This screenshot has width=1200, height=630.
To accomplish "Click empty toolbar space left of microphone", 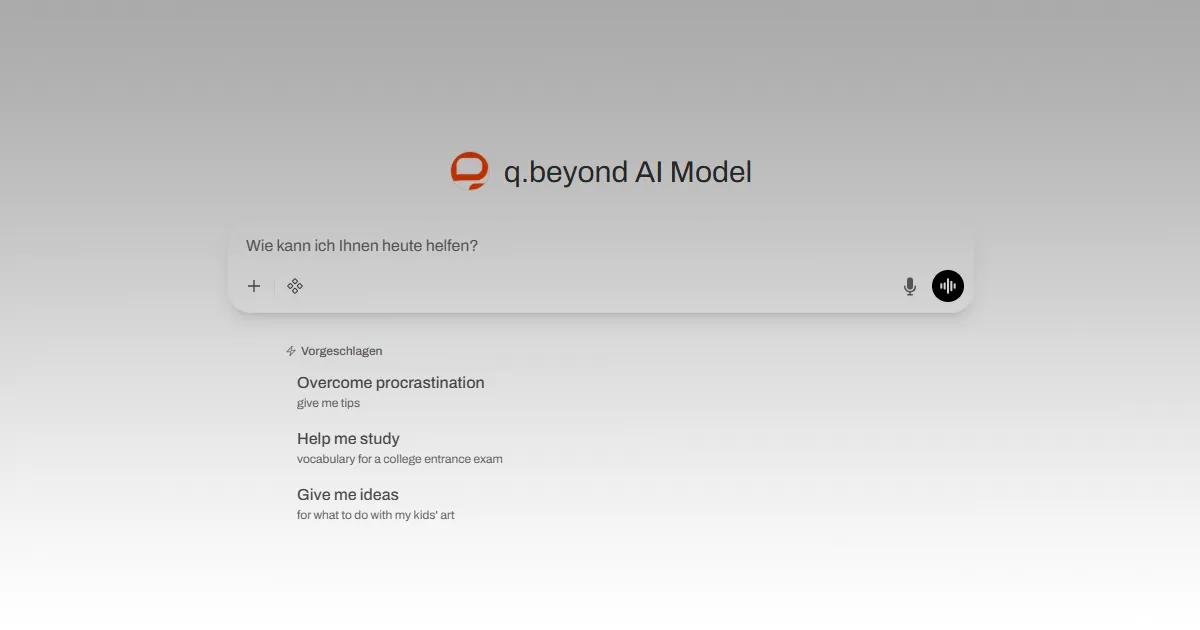I will click(600, 286).
